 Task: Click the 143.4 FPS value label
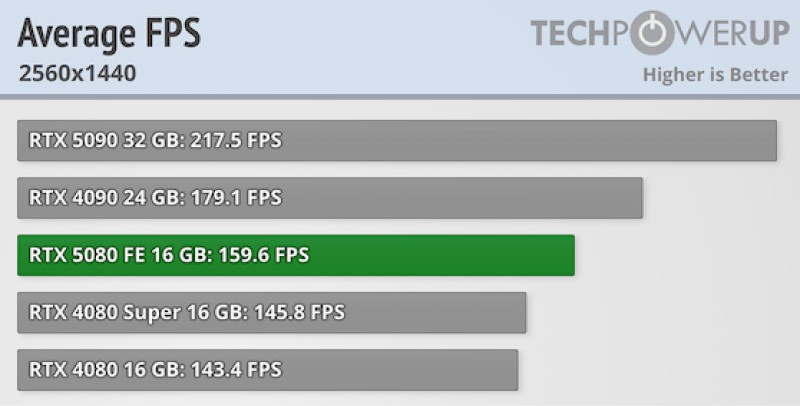click(x=236, y=370)
